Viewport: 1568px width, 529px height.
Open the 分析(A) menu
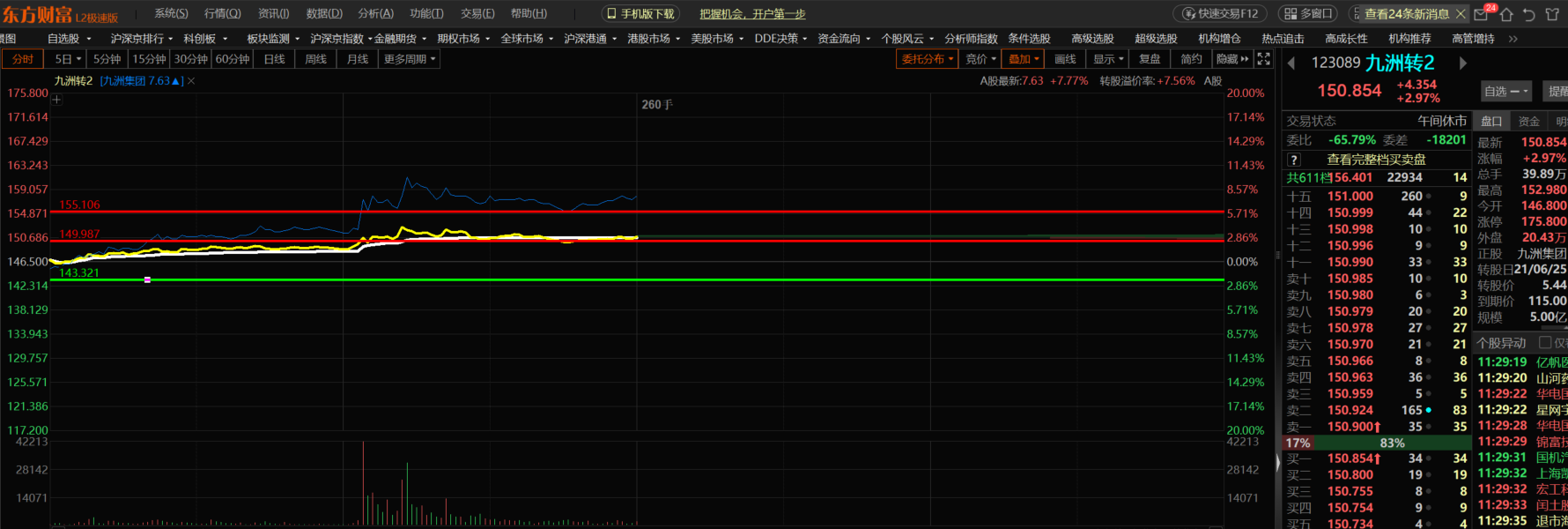pos(375,13)
